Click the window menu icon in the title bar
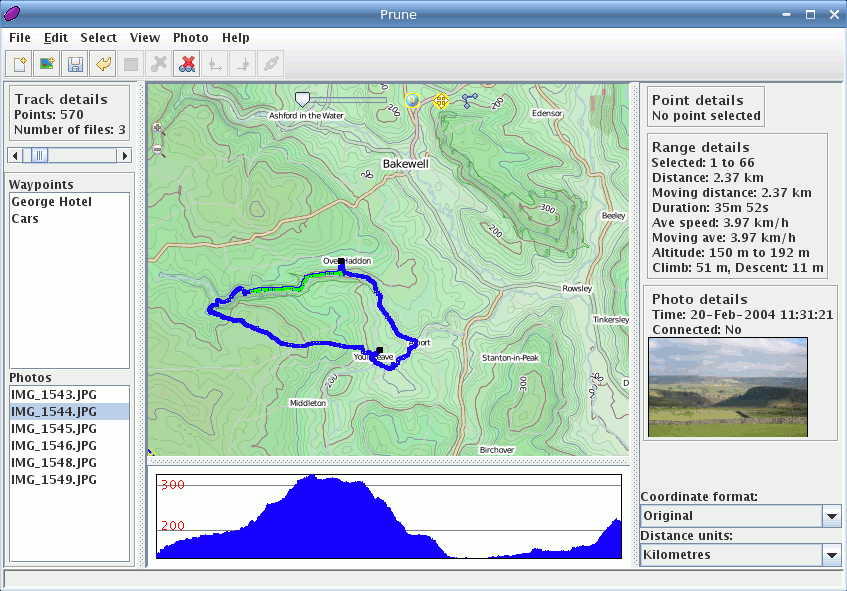 click(14, 14)
